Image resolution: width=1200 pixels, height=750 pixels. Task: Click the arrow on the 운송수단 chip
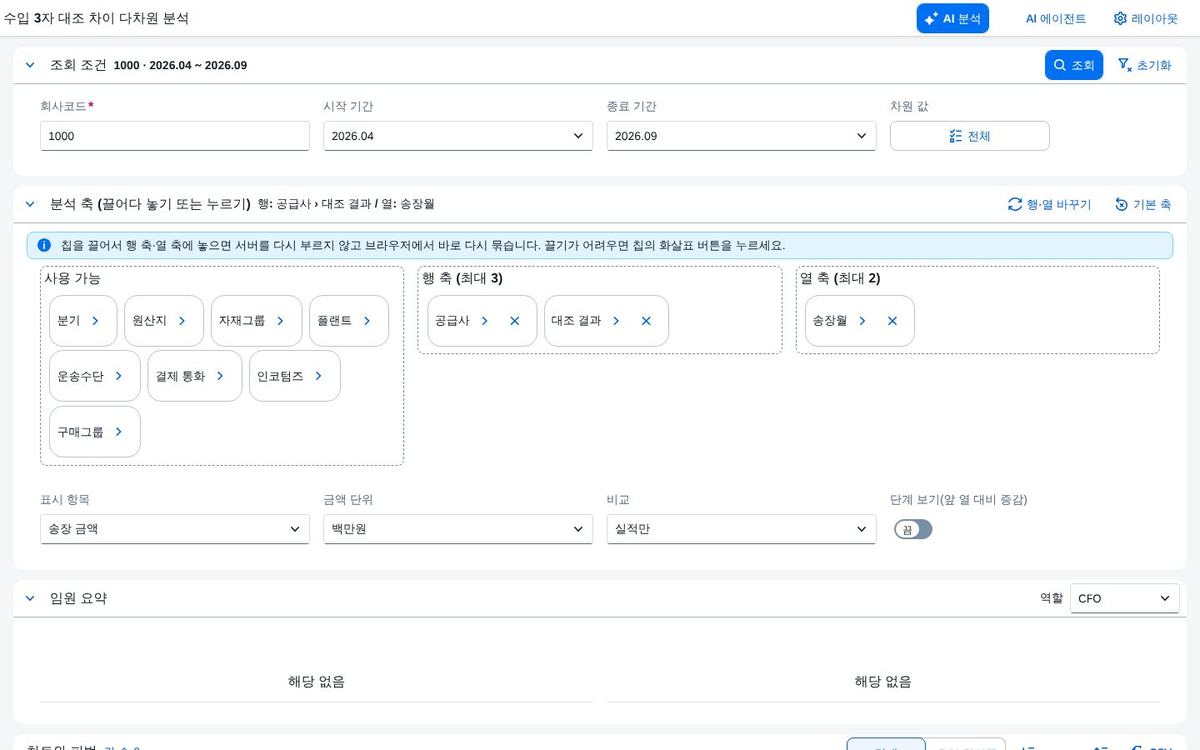click(118, 376)
